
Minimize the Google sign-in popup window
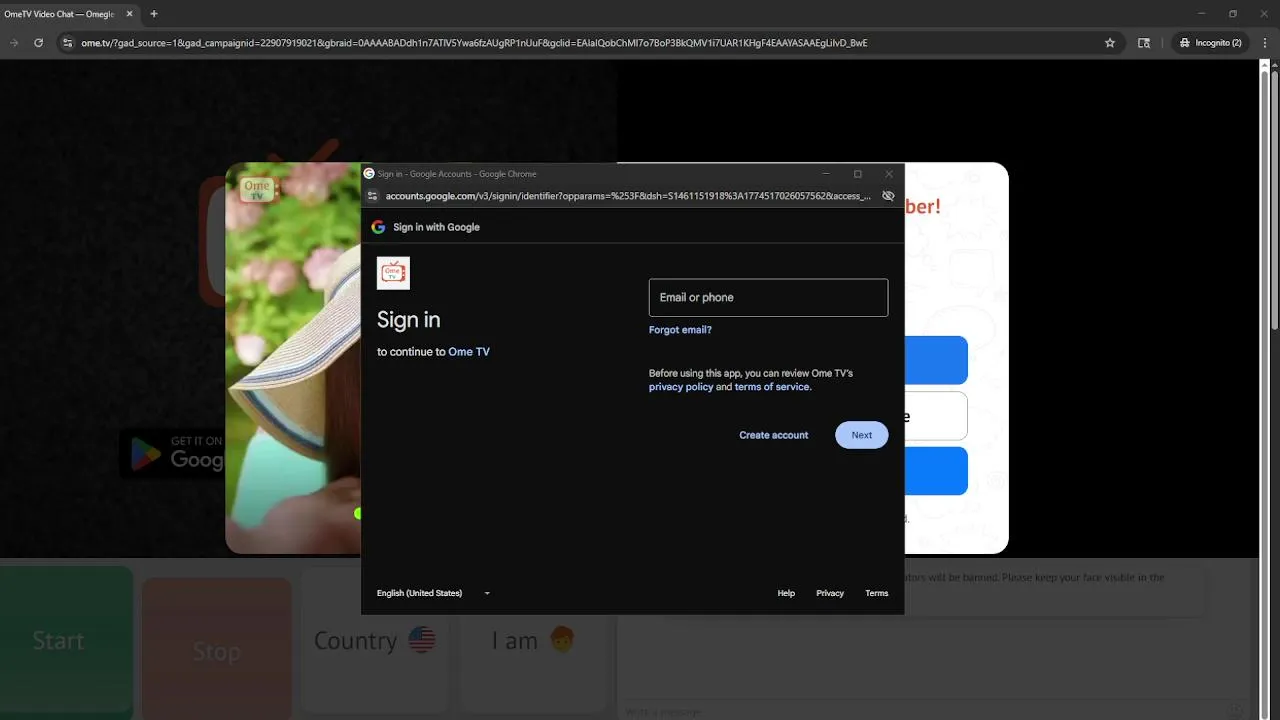(826, 174)
